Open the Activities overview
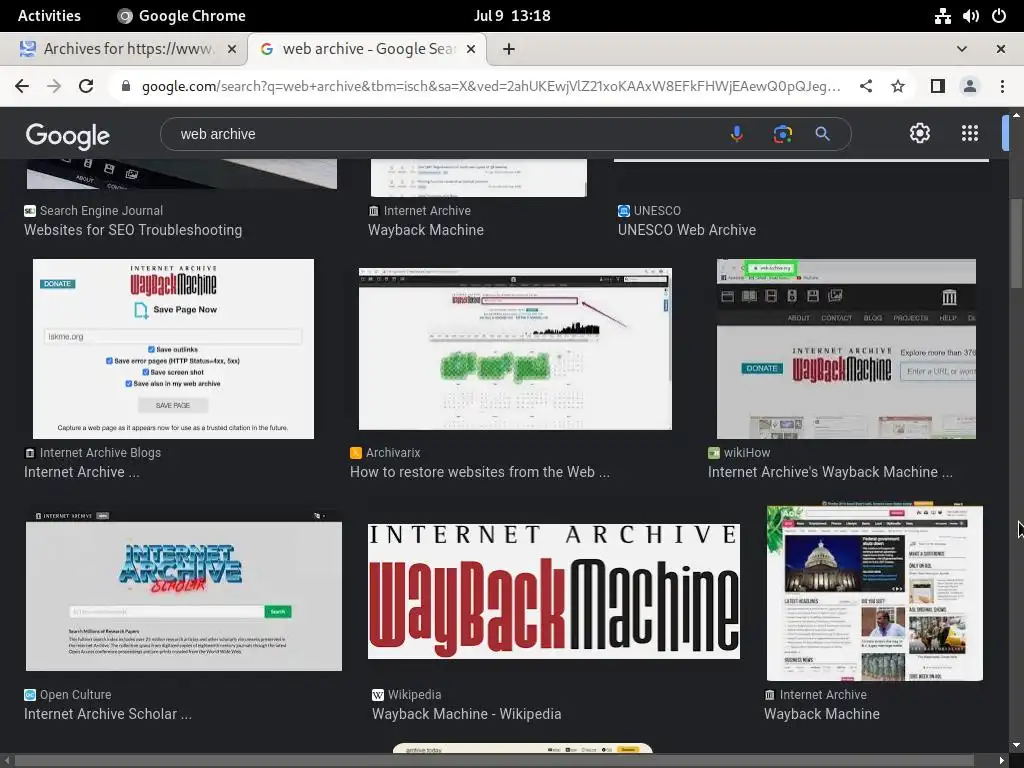 [49, 16]
